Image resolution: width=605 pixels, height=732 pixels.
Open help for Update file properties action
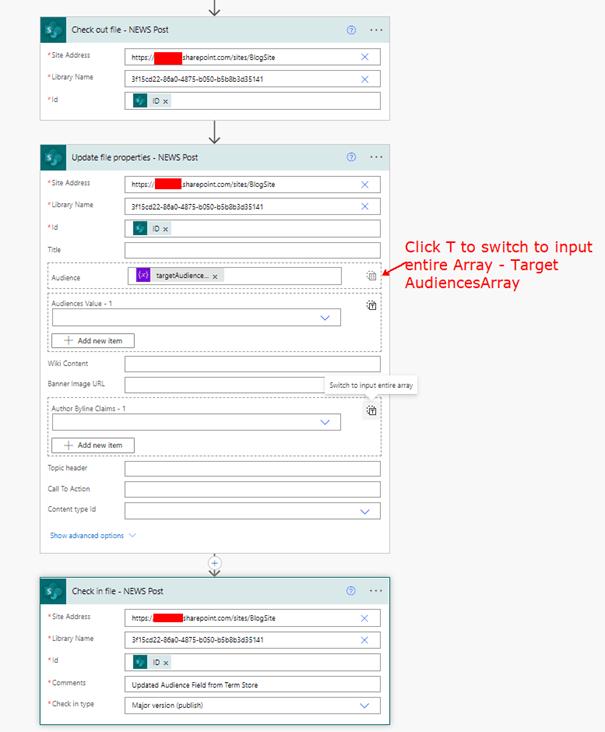(x=351, y=157)
